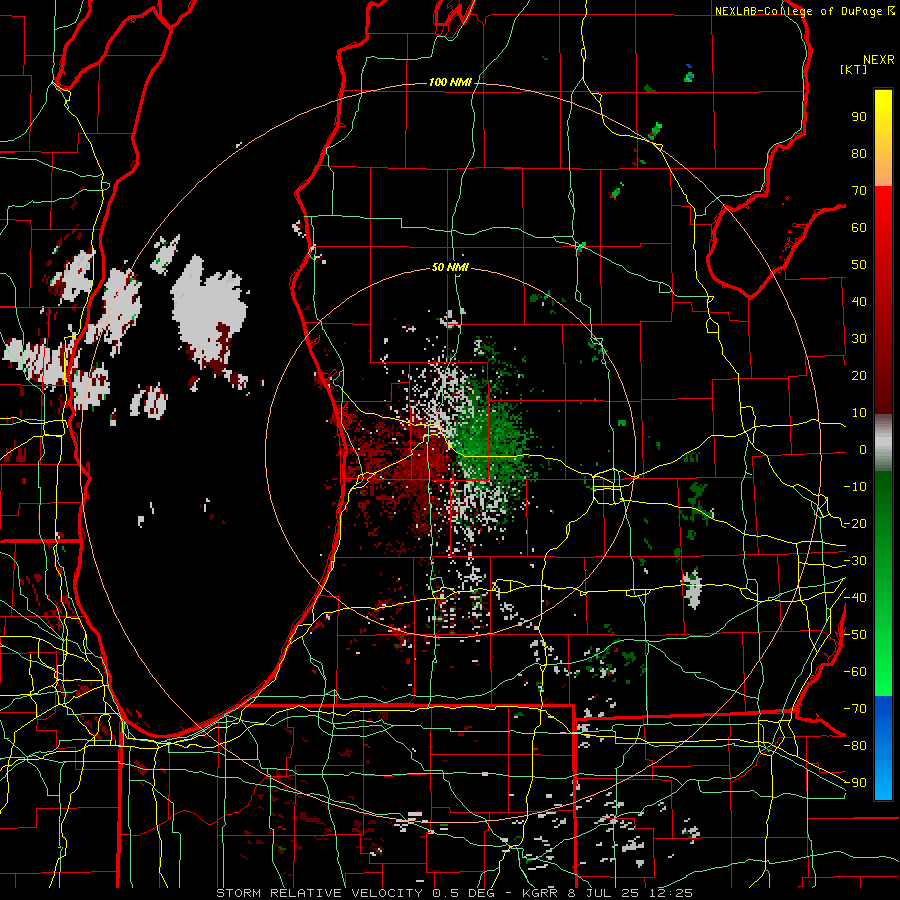Click the -60 knot scale label
900x900 pixels.
click(855, 672)
